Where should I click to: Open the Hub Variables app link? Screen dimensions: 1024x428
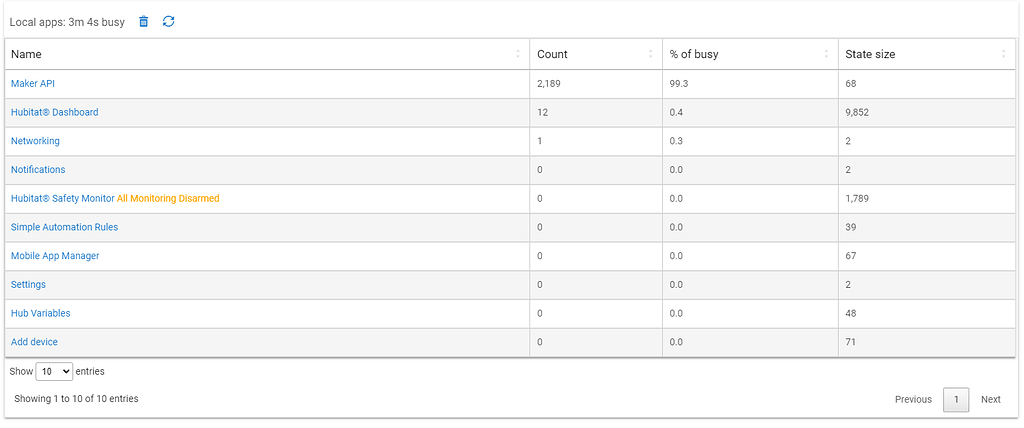click(40, 314)
